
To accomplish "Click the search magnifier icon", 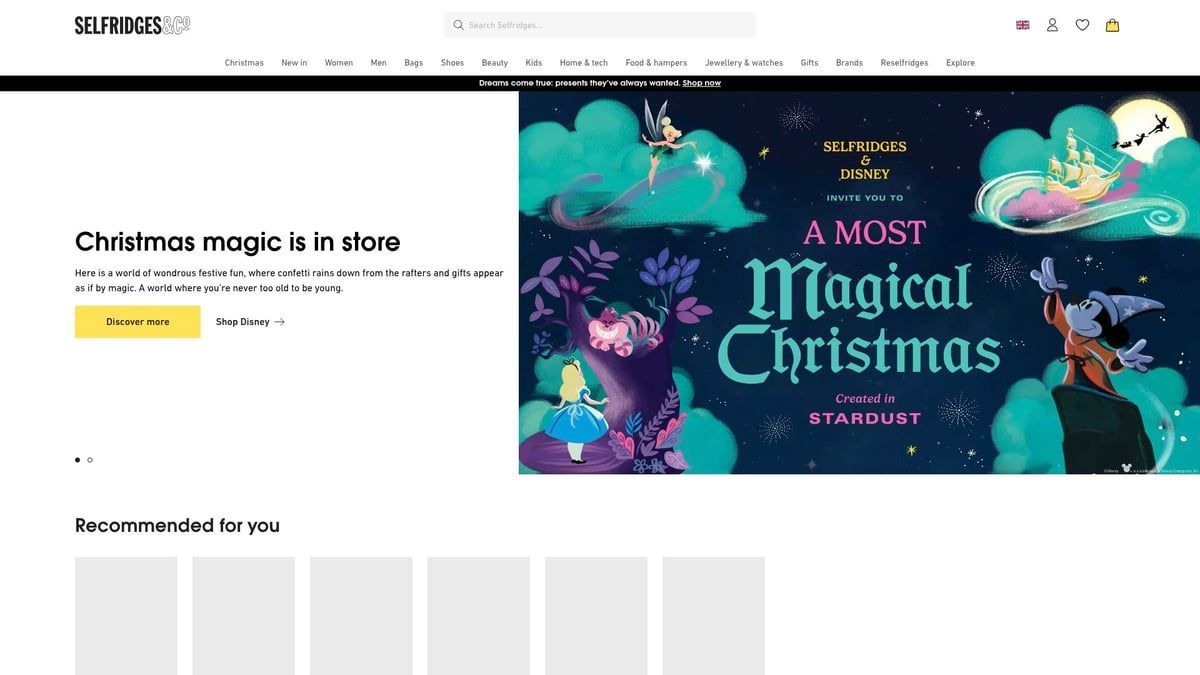I will point(457,23).
